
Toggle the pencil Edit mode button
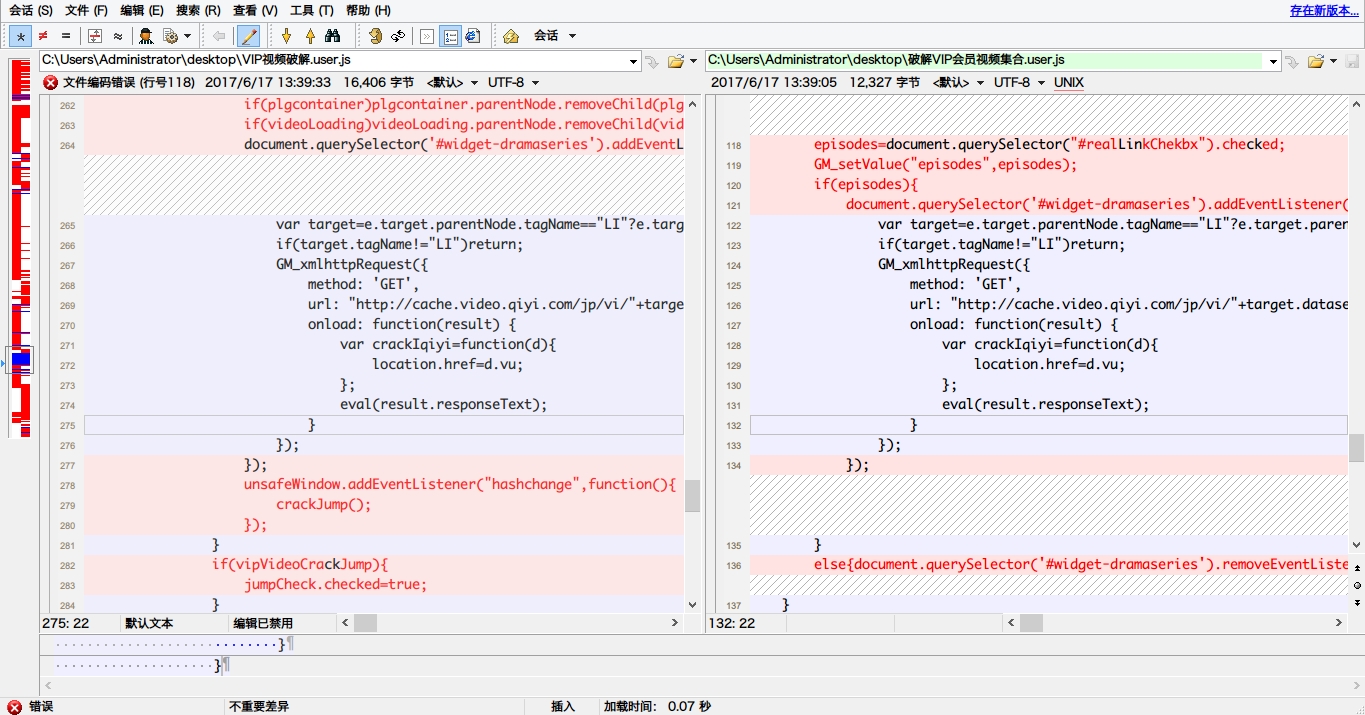[x=248, y=36]
